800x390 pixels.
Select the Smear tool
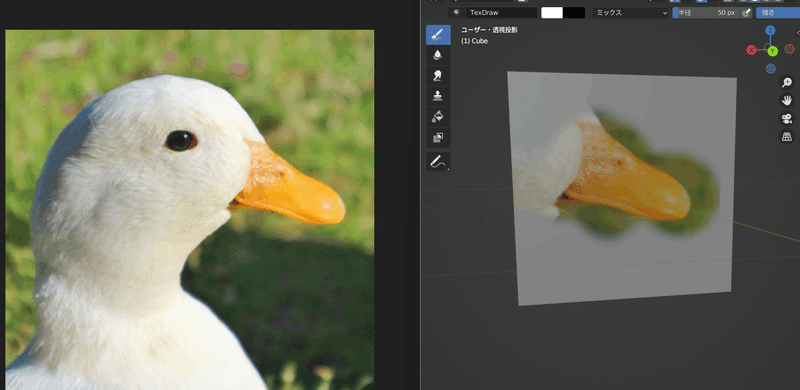[438, 76]
